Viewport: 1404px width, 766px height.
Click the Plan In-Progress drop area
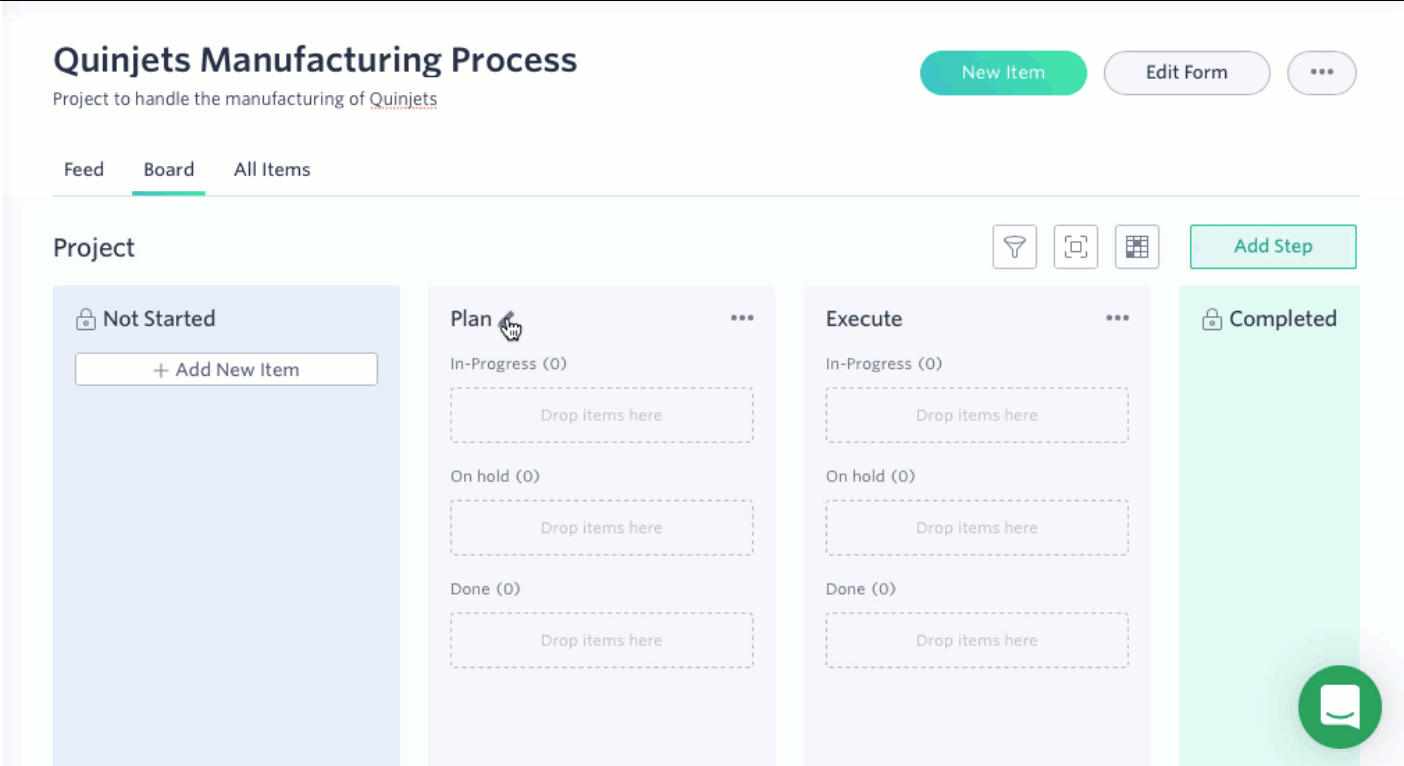point(602,415)
